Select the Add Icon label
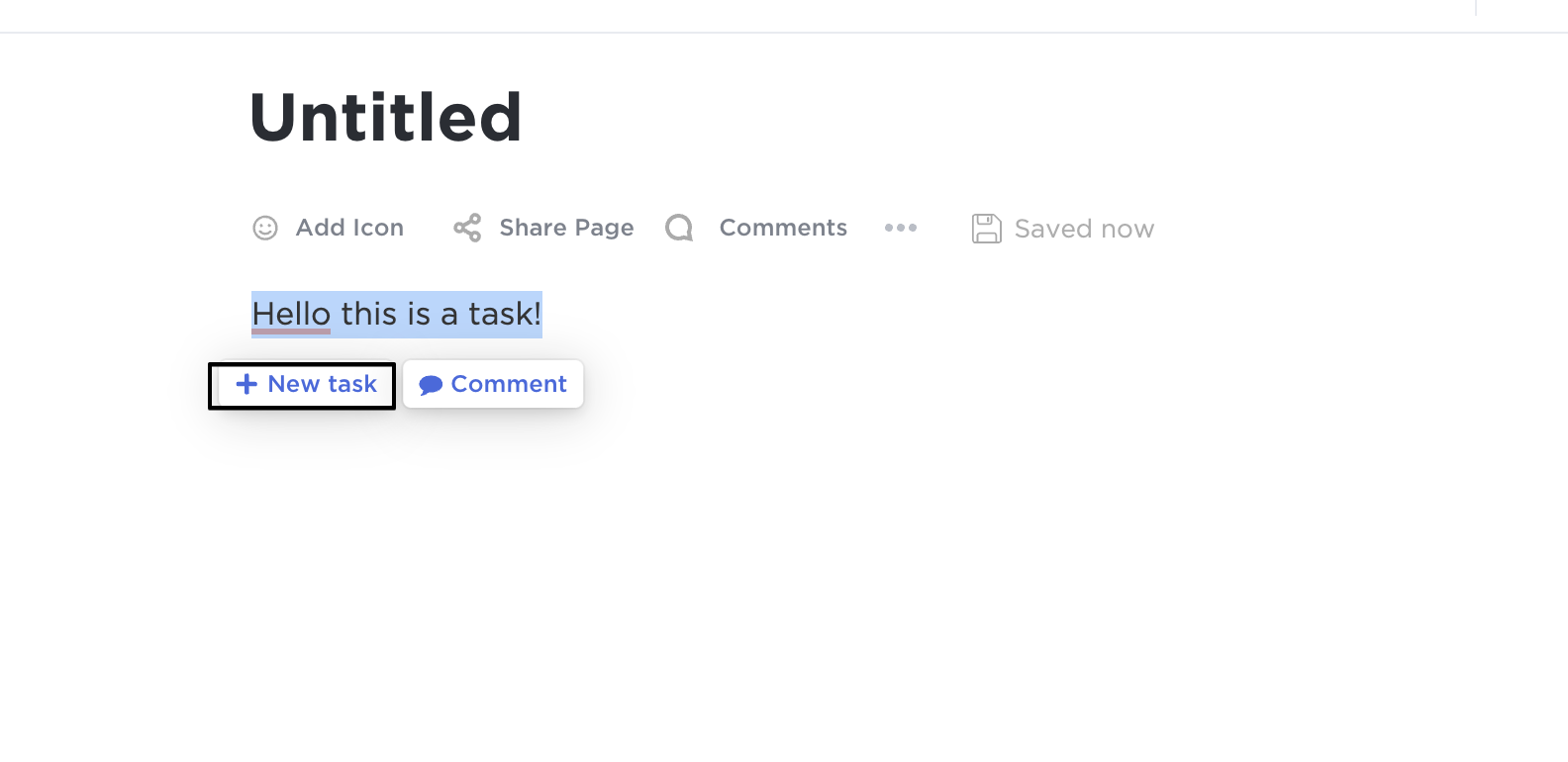This screenshot has height=762, width=1568. click(349, 228)
